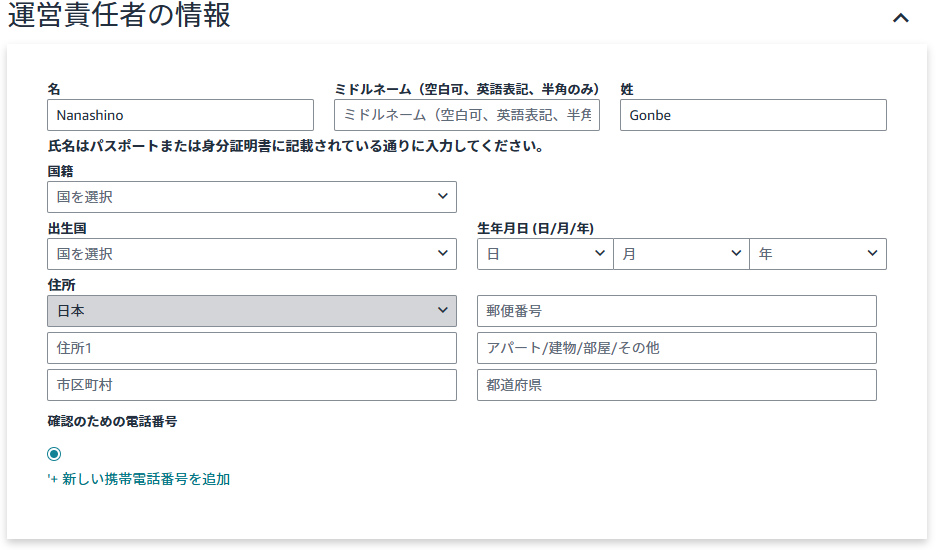Click 新しい携帯電話番号を追加 link
Viewport: 950px width, 550px height.
139,479
